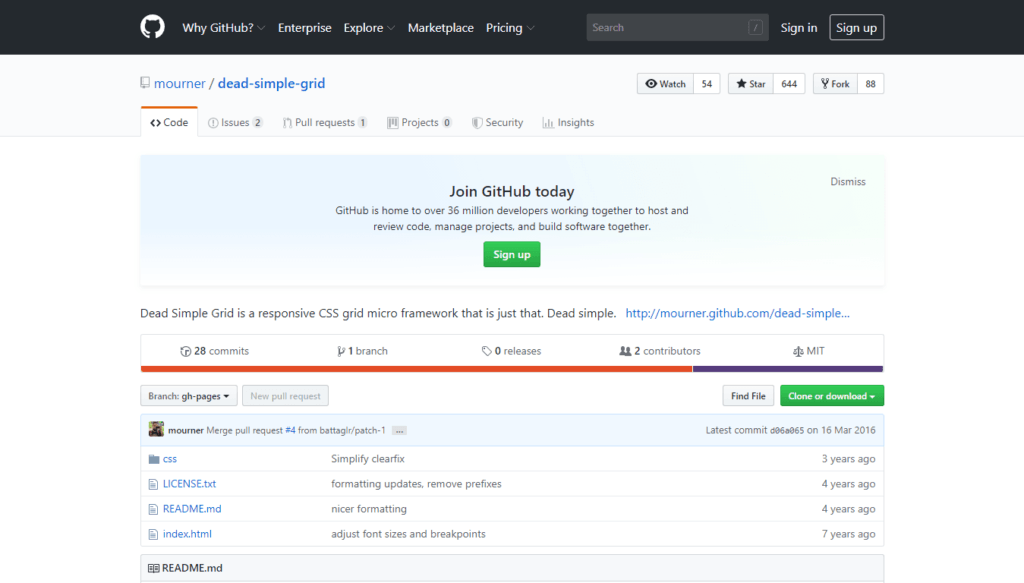Screen dimensions: 1024x583
Task: Switch to the Issues tab
Action: [x=235, y=122]
